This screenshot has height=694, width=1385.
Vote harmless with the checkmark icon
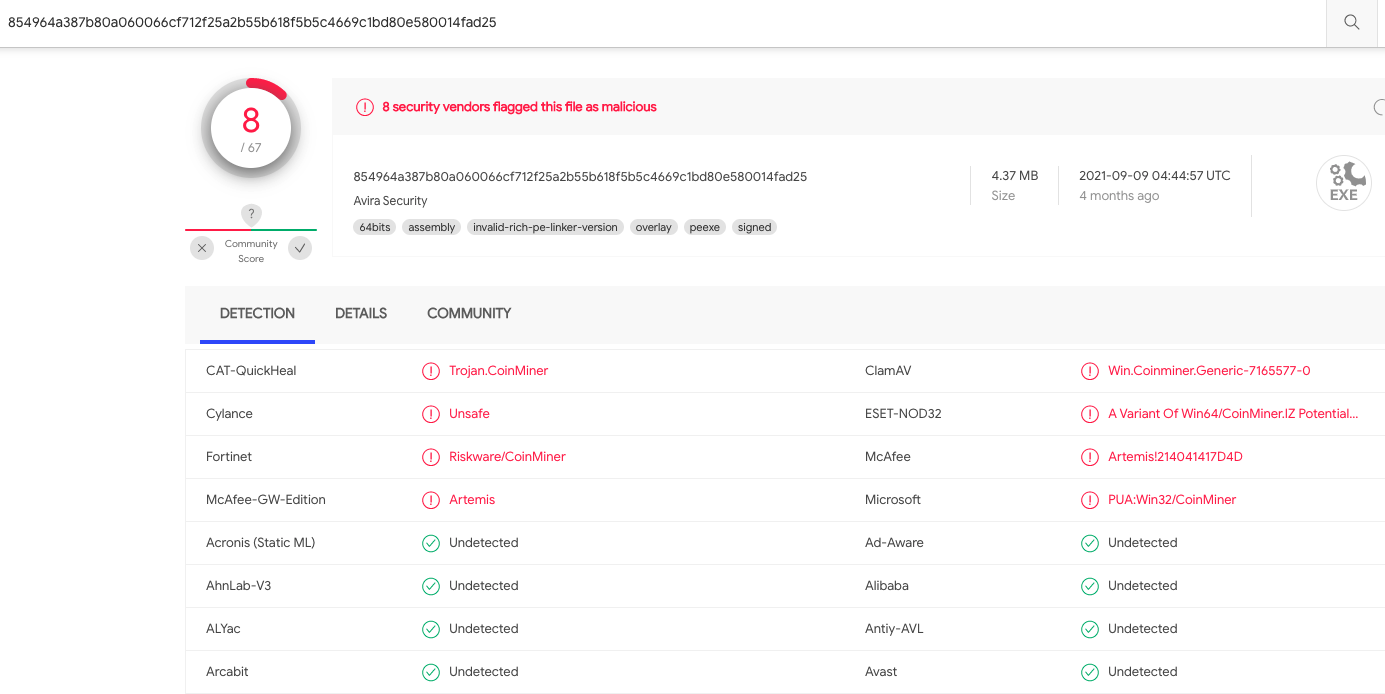click(x=300, y=248)
